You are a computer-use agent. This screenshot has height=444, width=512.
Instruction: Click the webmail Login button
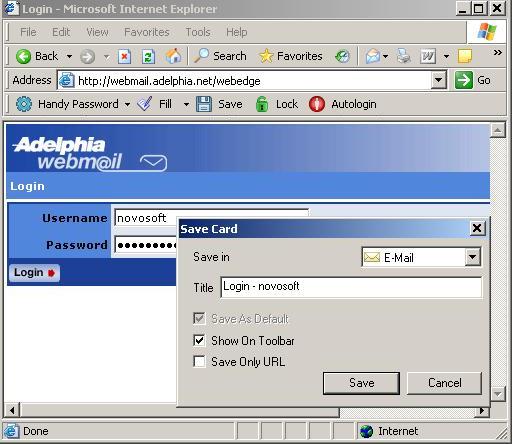pos(34,273)
